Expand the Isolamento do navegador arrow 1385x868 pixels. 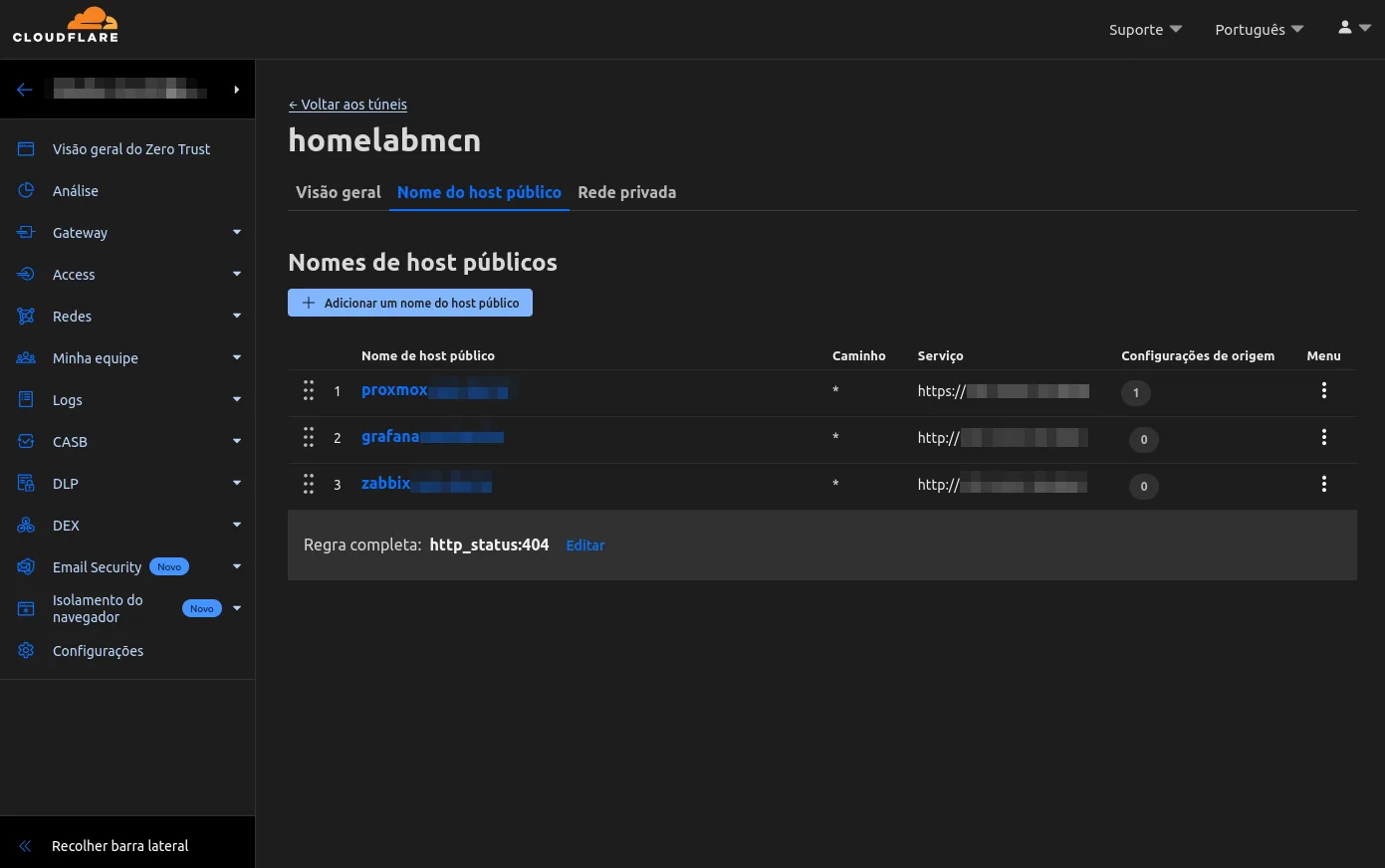point(237,608)
